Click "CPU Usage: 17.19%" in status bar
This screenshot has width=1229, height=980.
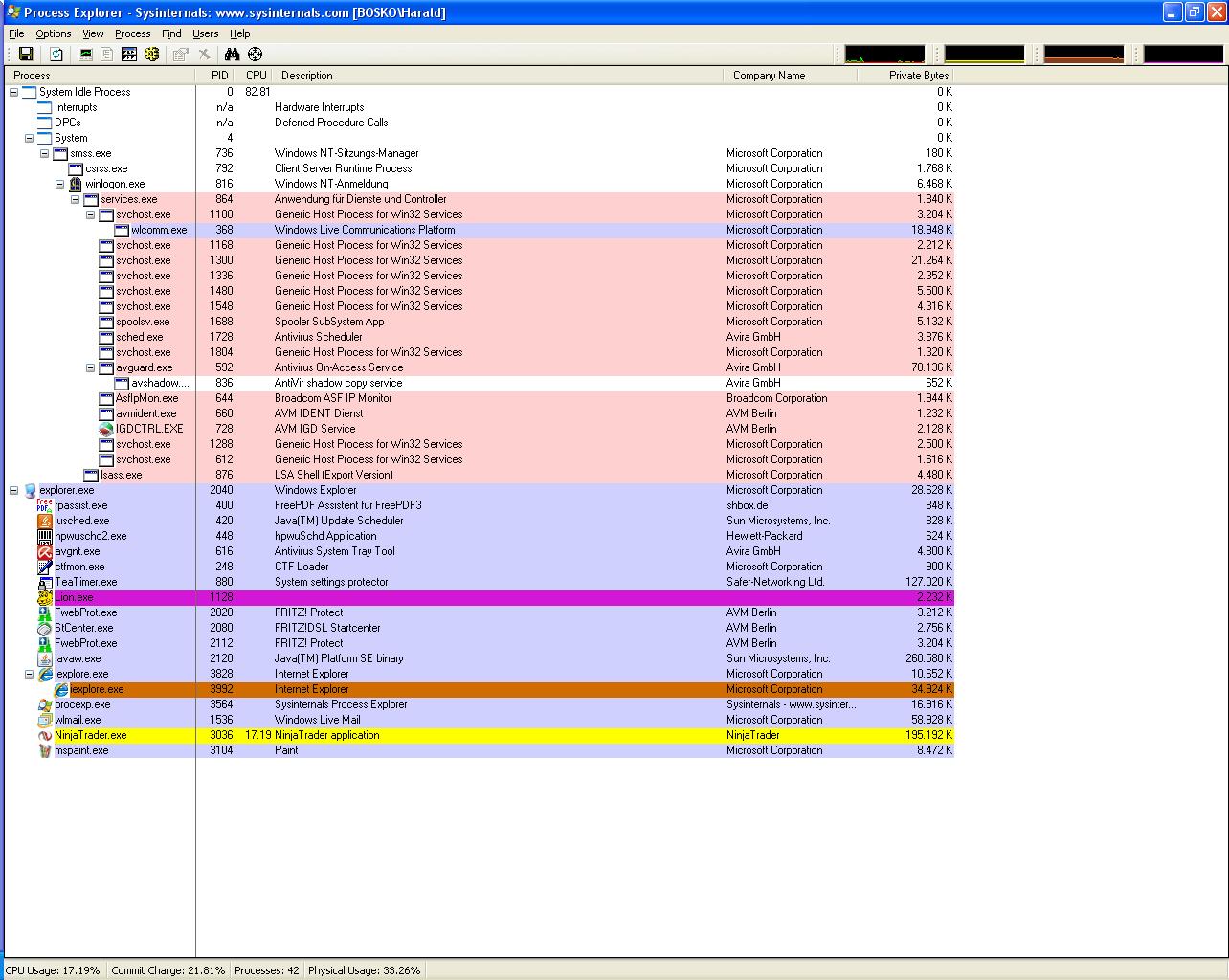coord(53,970)
